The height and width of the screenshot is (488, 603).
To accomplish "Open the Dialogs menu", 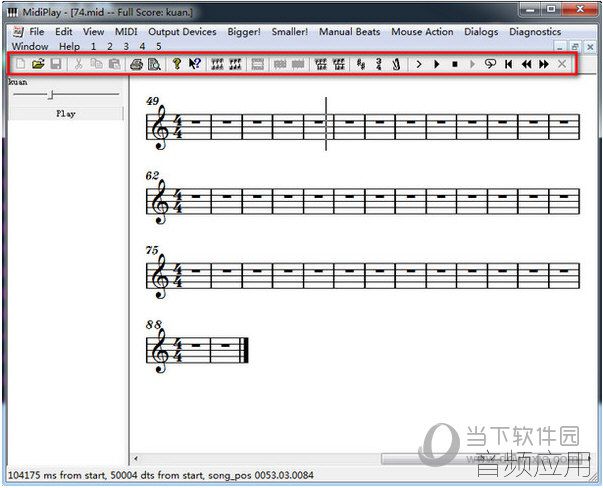I will pyautogui.click(x=481, y=32).
